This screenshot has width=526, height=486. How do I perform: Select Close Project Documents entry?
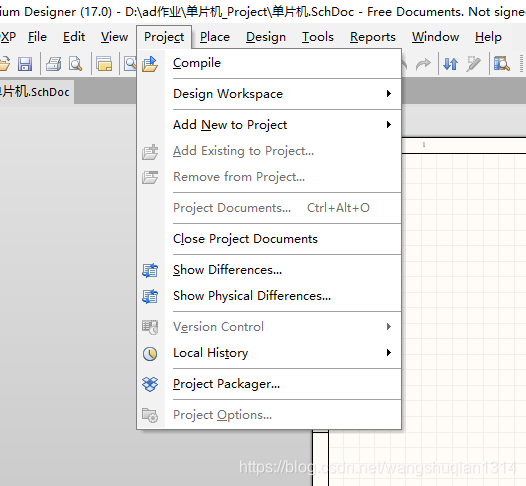pyautogui.click(x=269, y=239)
